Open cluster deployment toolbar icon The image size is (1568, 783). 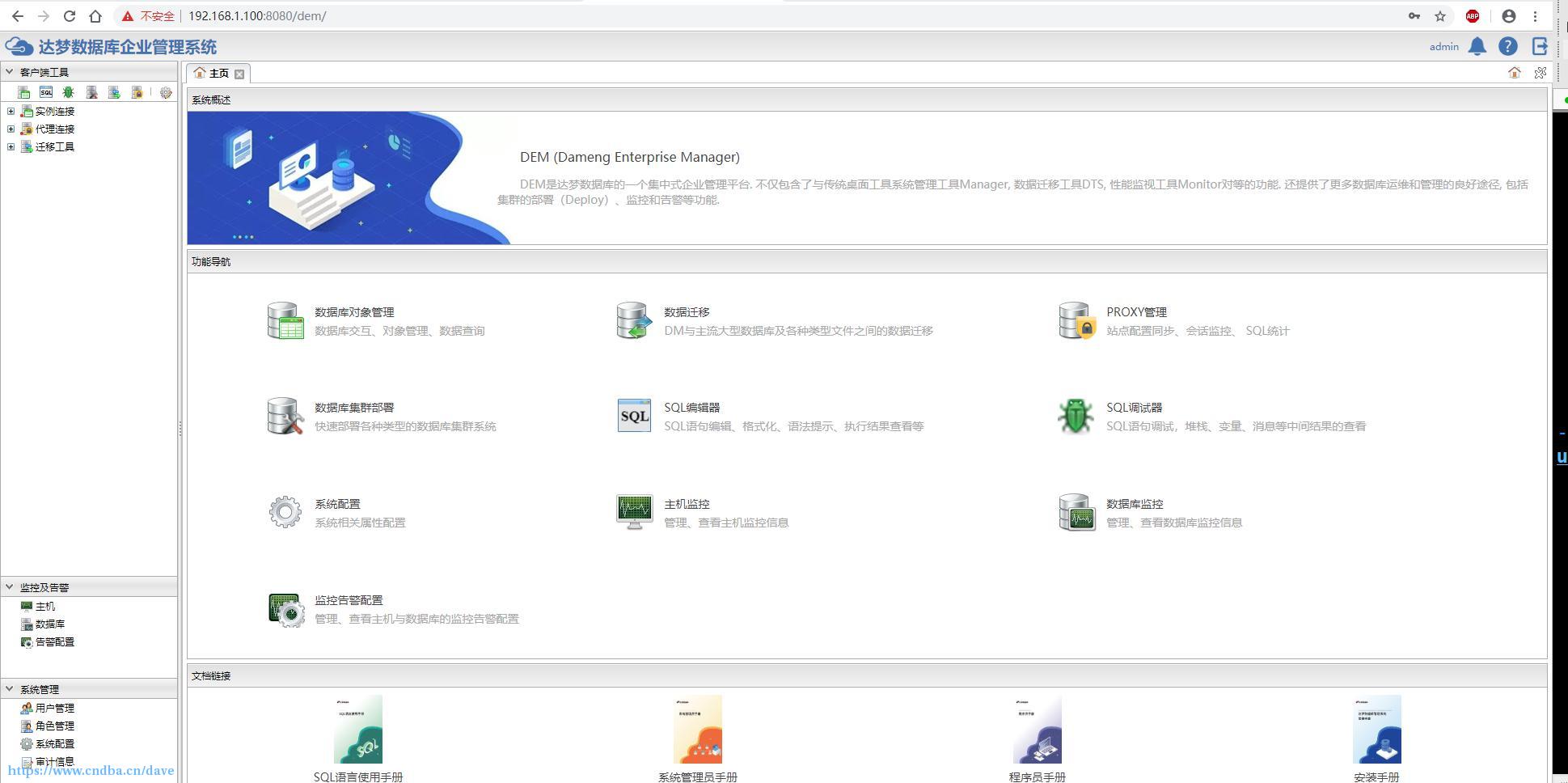92,93
